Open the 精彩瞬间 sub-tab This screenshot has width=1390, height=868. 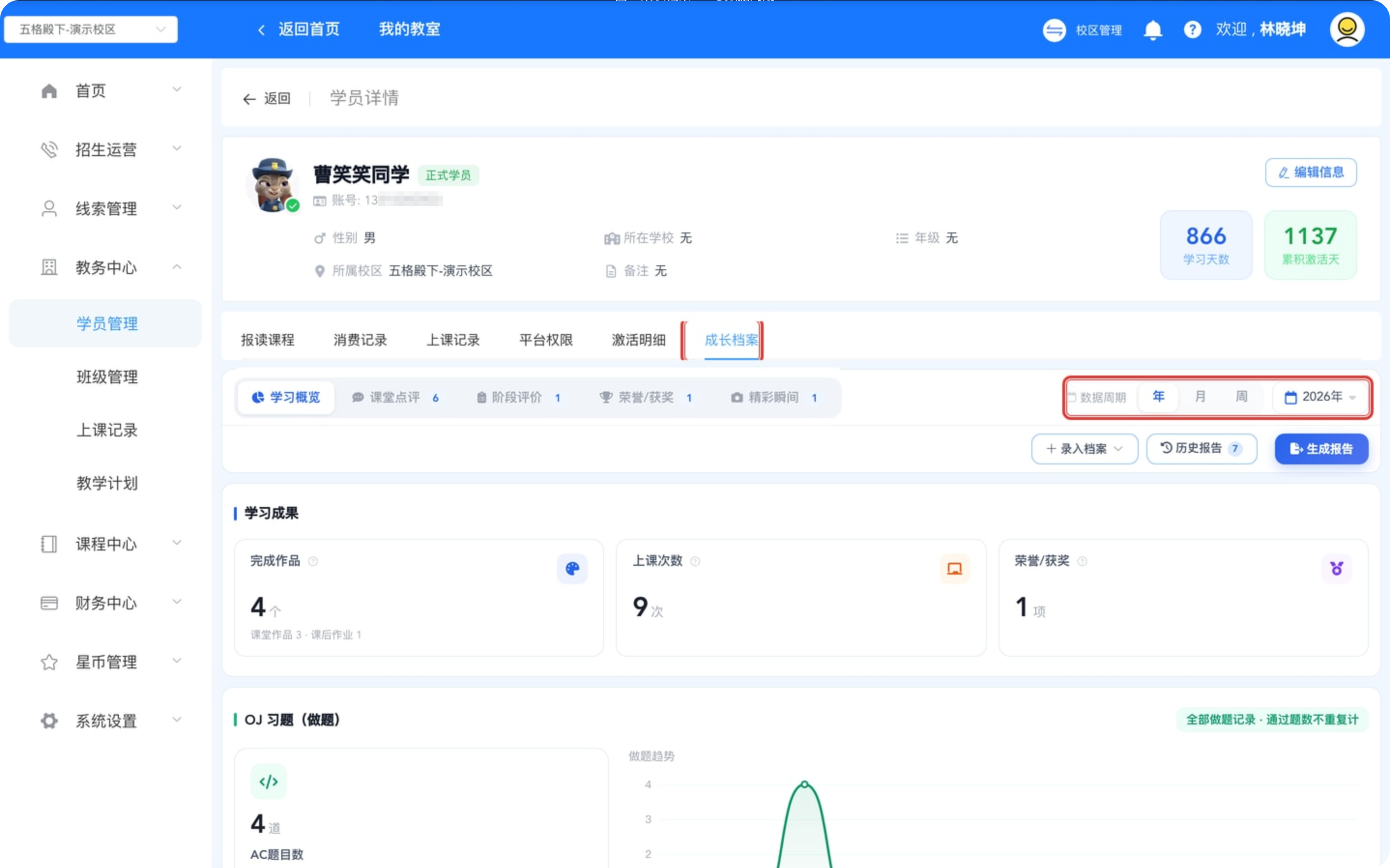point(774,397)
